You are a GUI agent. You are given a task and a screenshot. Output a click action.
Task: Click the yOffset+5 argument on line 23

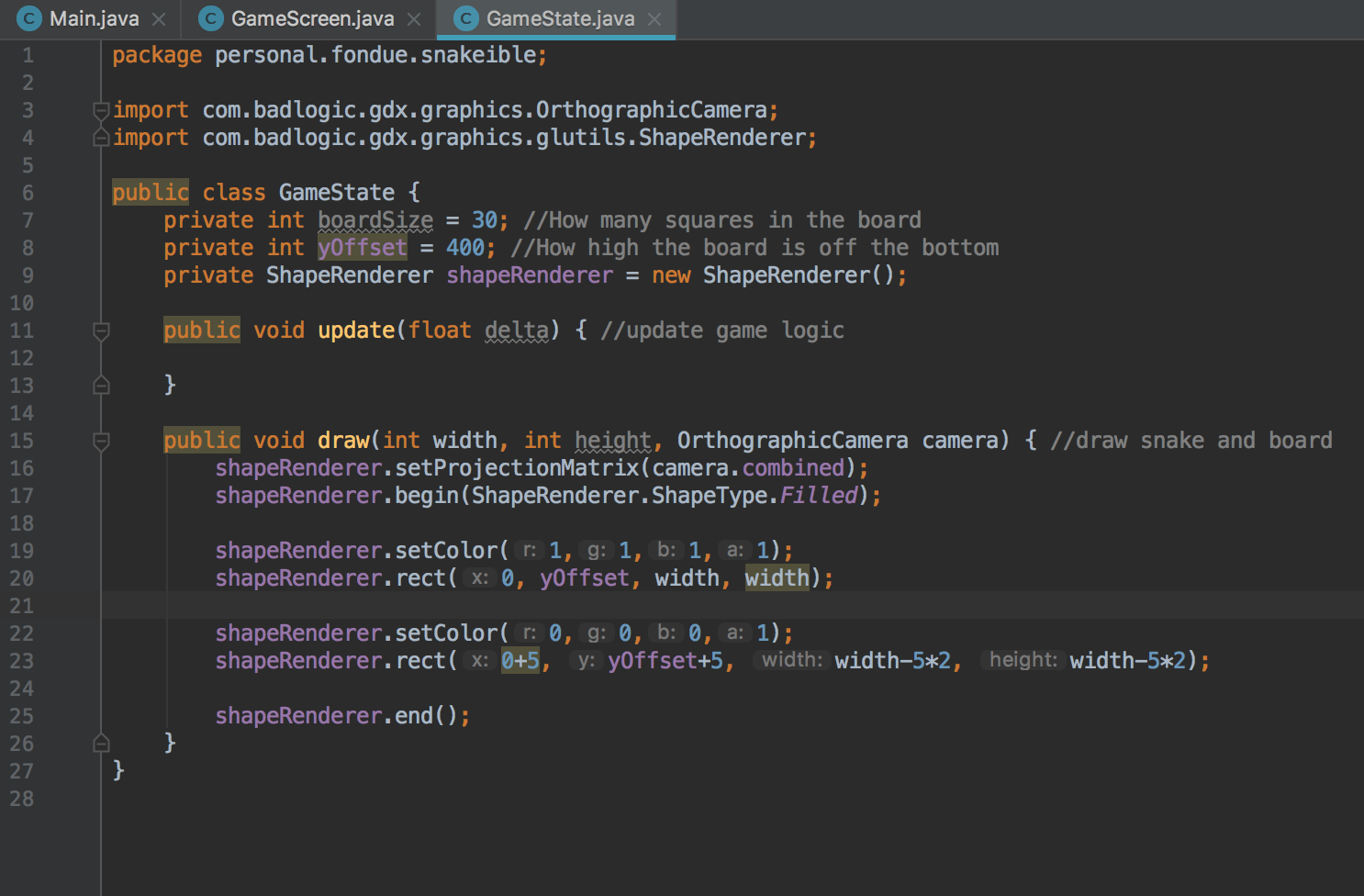pos(665,661)
